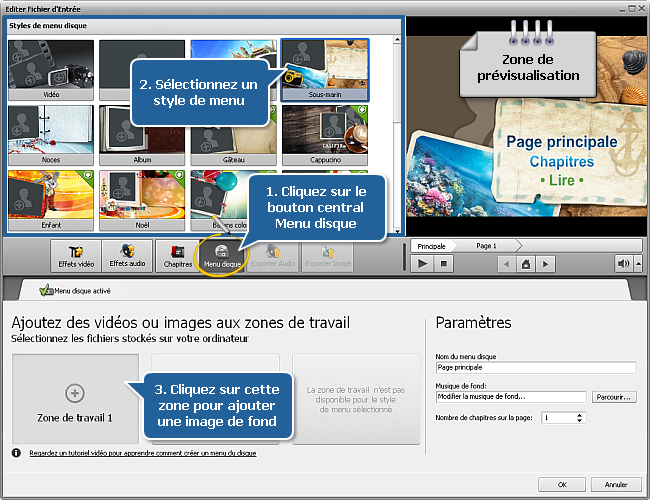Click the Nom du menu disque field
Viewport: 650px width, 500px height.
pyautogui.click(x=536, y=367)
